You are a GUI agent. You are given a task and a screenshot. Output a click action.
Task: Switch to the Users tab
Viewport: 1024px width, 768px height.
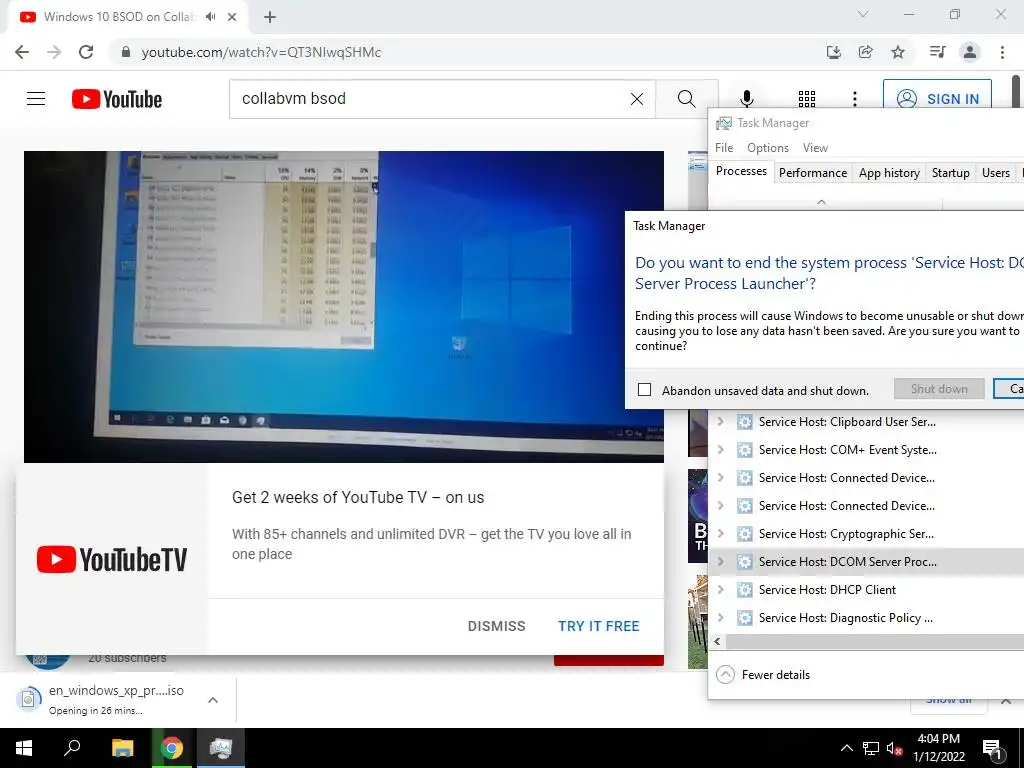coord(995,173)
